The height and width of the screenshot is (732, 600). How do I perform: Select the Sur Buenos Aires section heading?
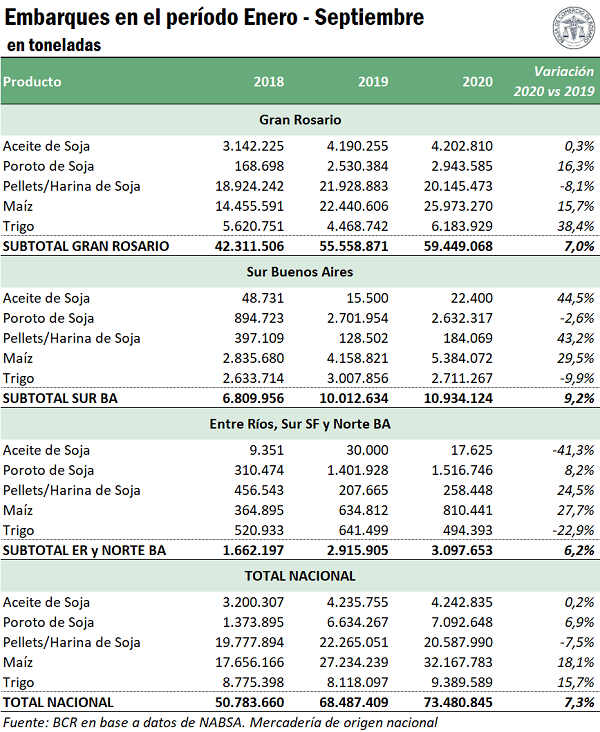click(x=300, y=271)
